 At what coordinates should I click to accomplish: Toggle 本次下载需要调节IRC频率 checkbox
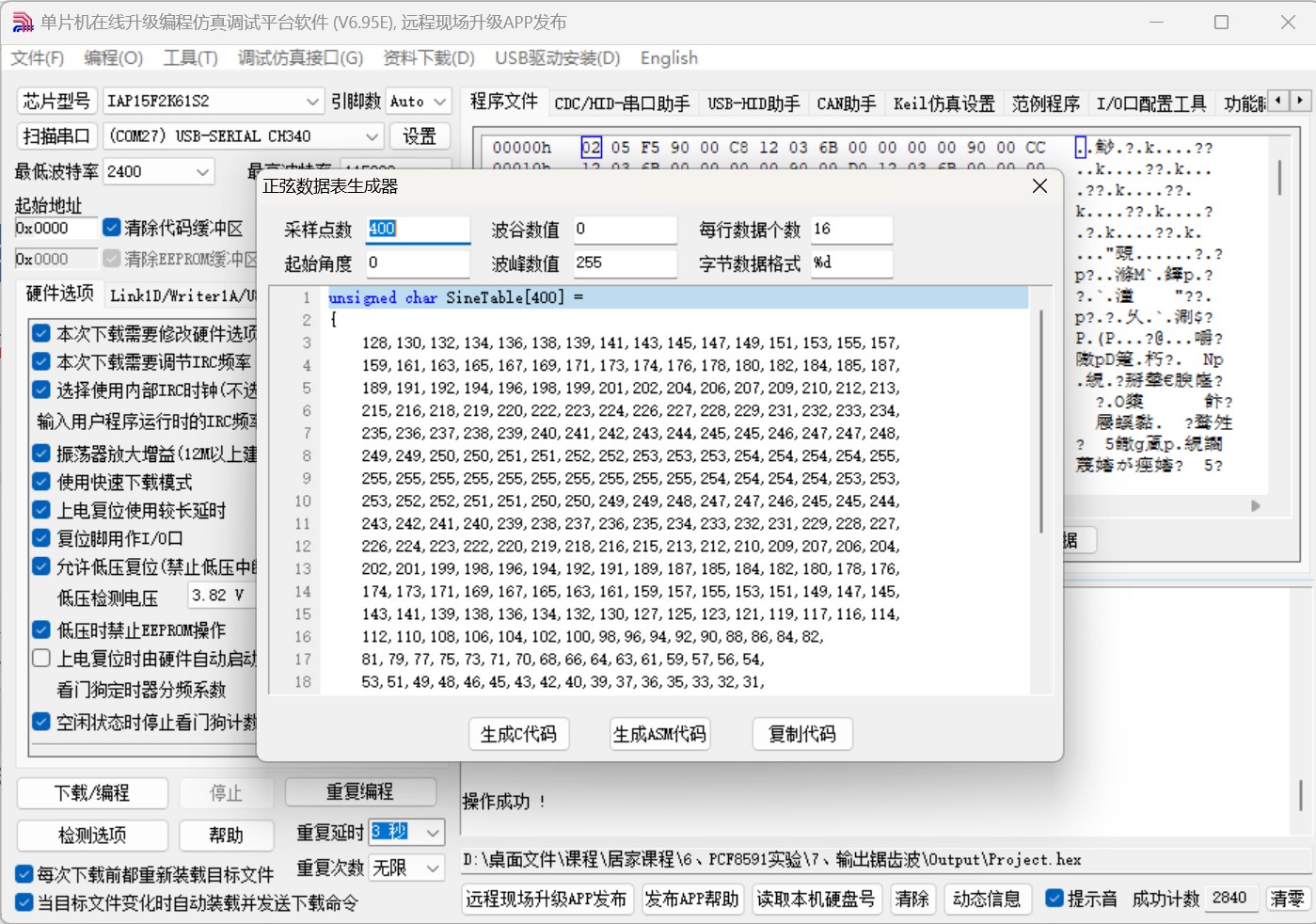point(41,361)
